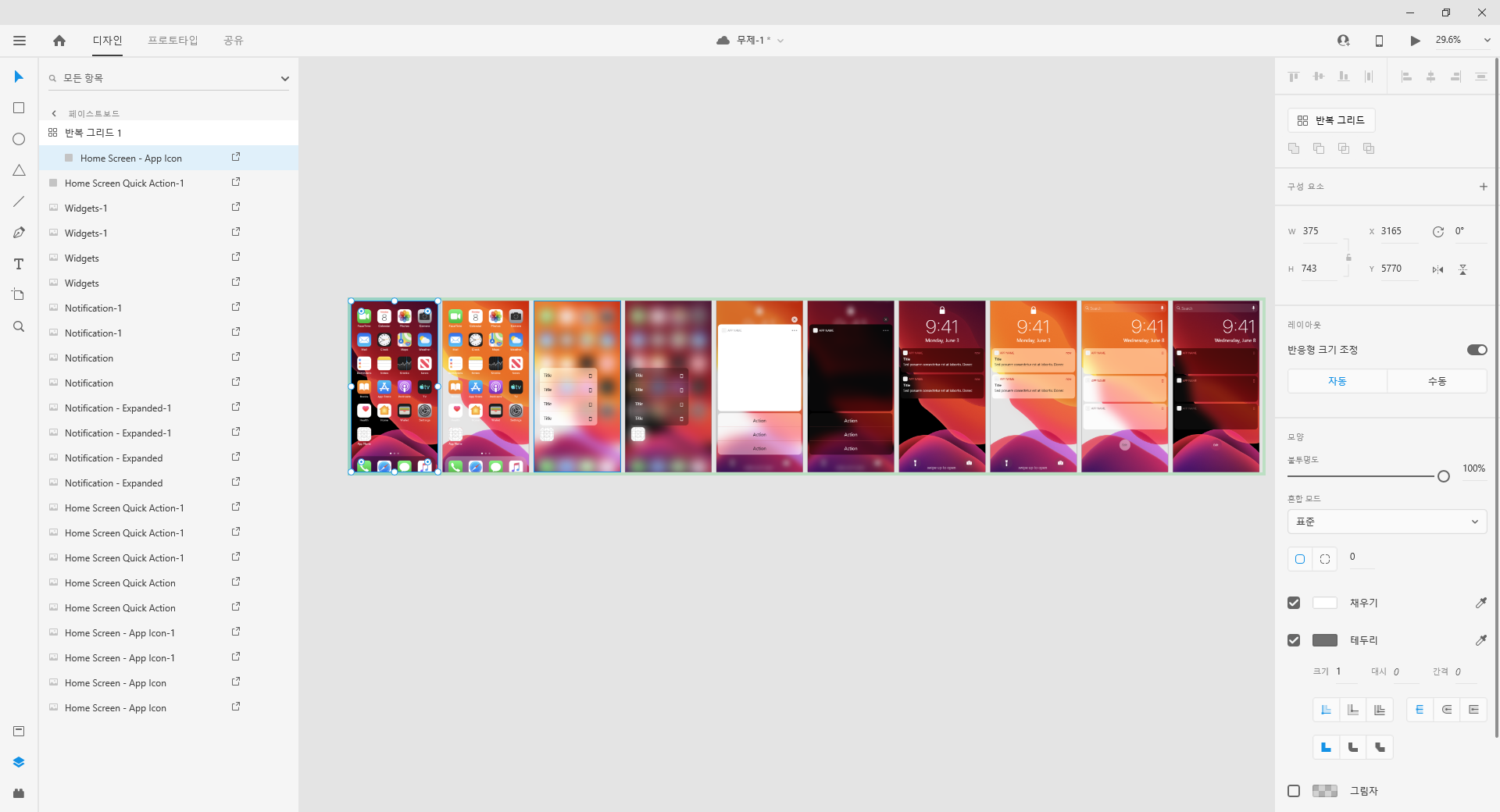Switch to the 프로토타입 tab
The image size is (1500, 812).
pyautogui.click(x=173, y=41)
